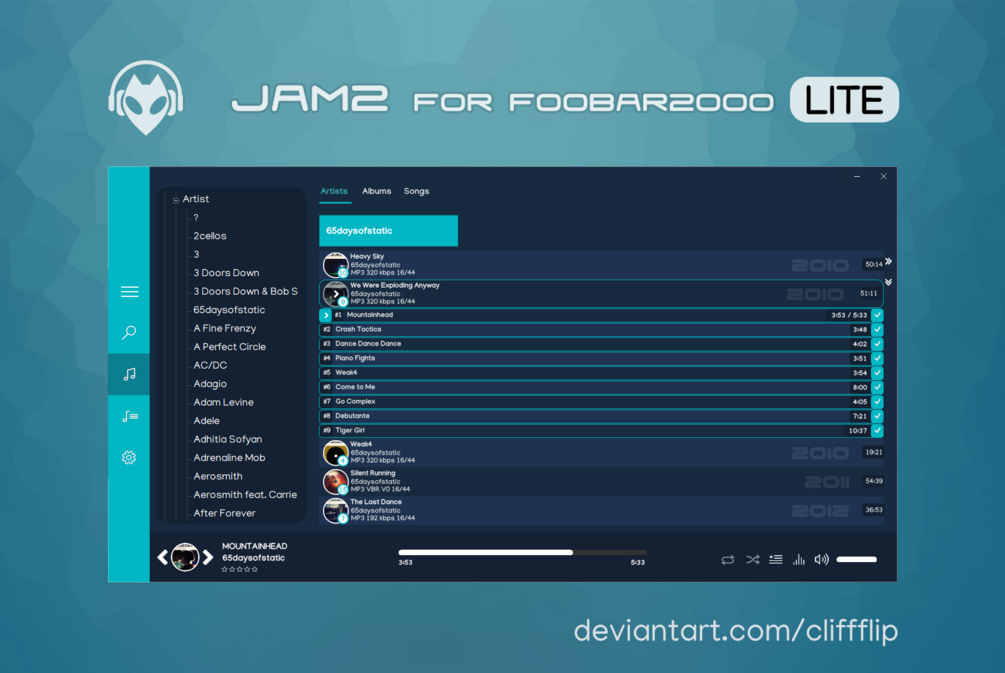Adjust the volume slider

[x=856, y=560]
